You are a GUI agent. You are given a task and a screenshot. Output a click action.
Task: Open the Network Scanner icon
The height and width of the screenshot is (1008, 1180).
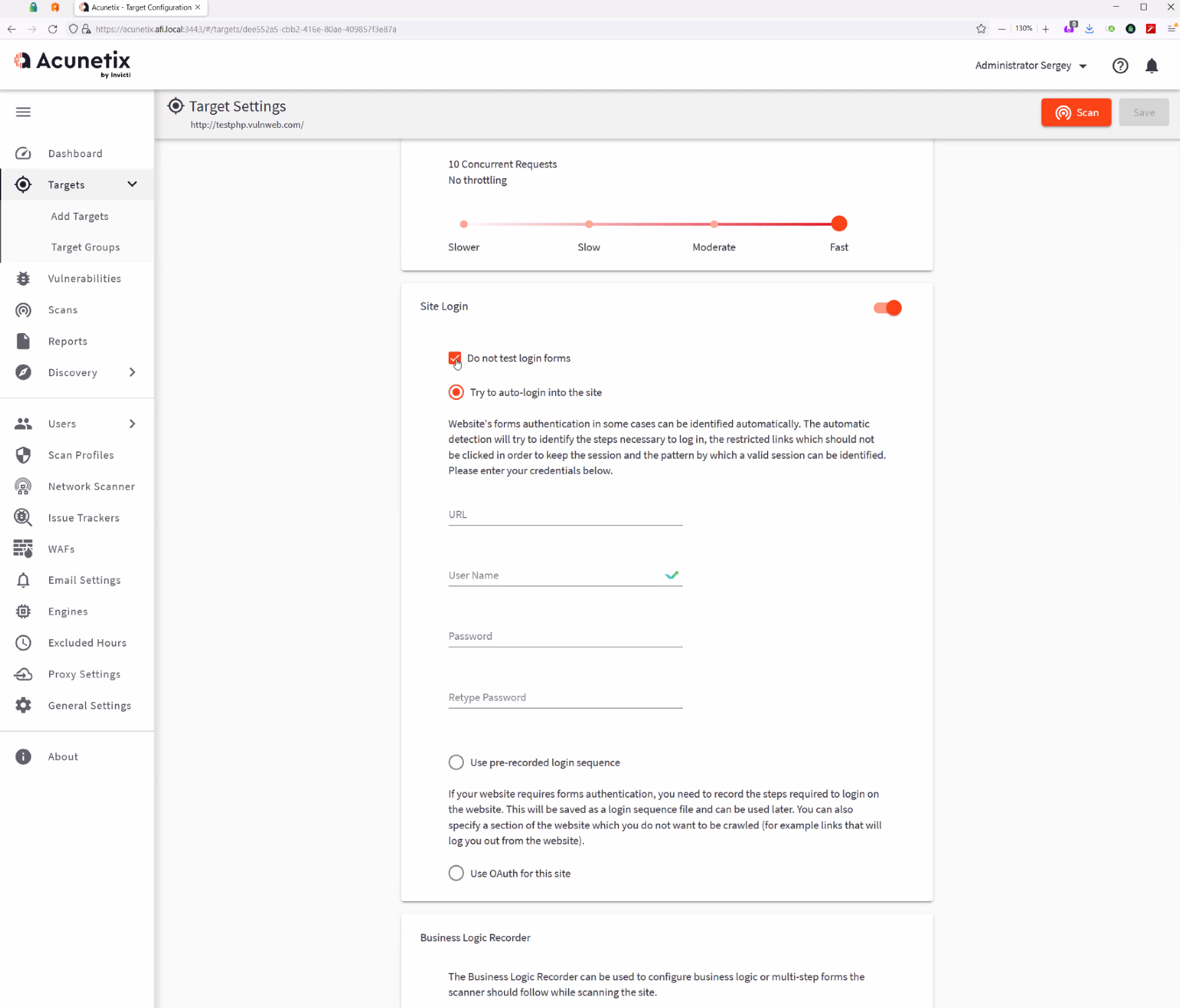point(23,486)
